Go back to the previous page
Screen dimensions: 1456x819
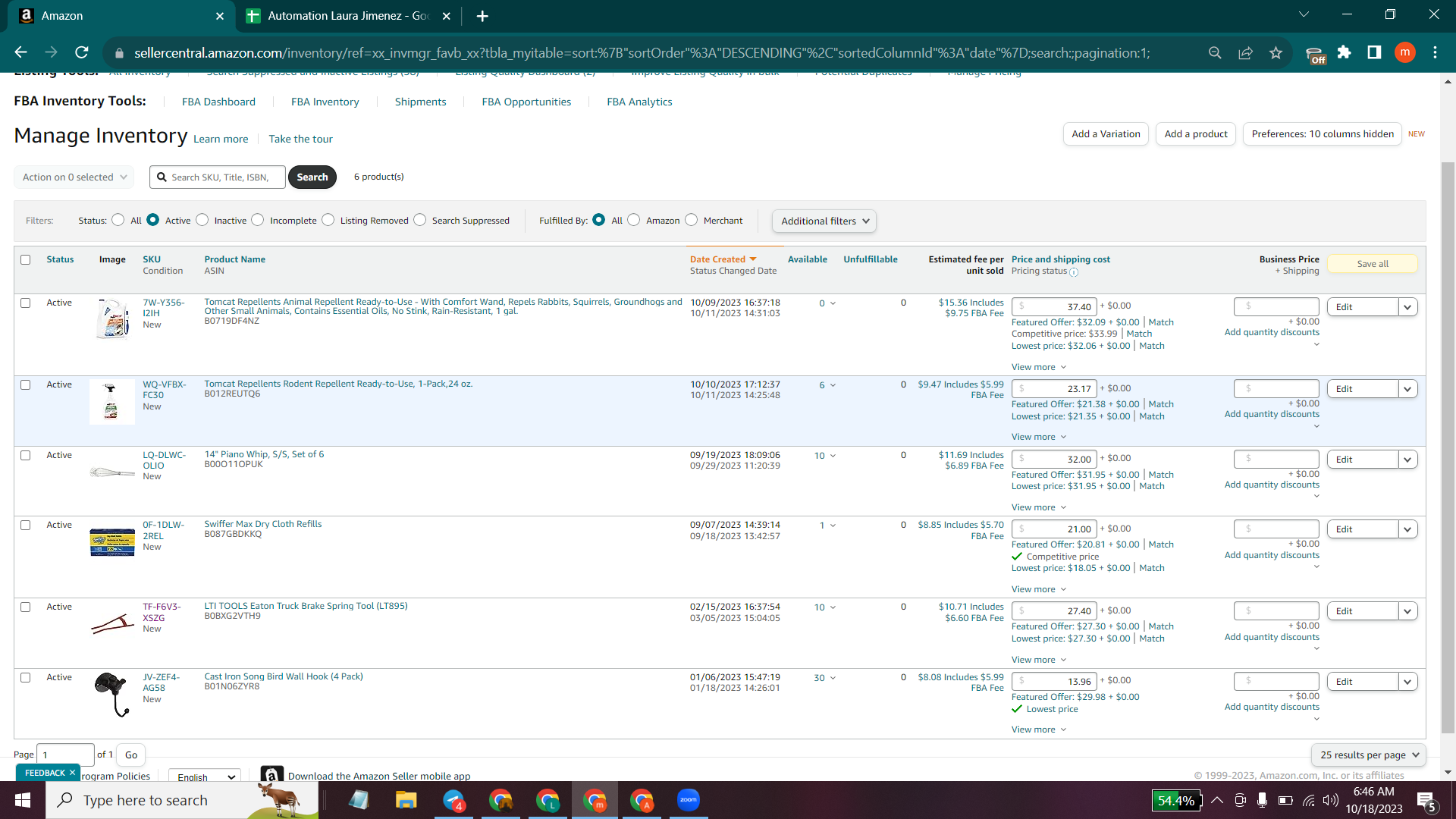pyautogui.click(x=21, y=52)
